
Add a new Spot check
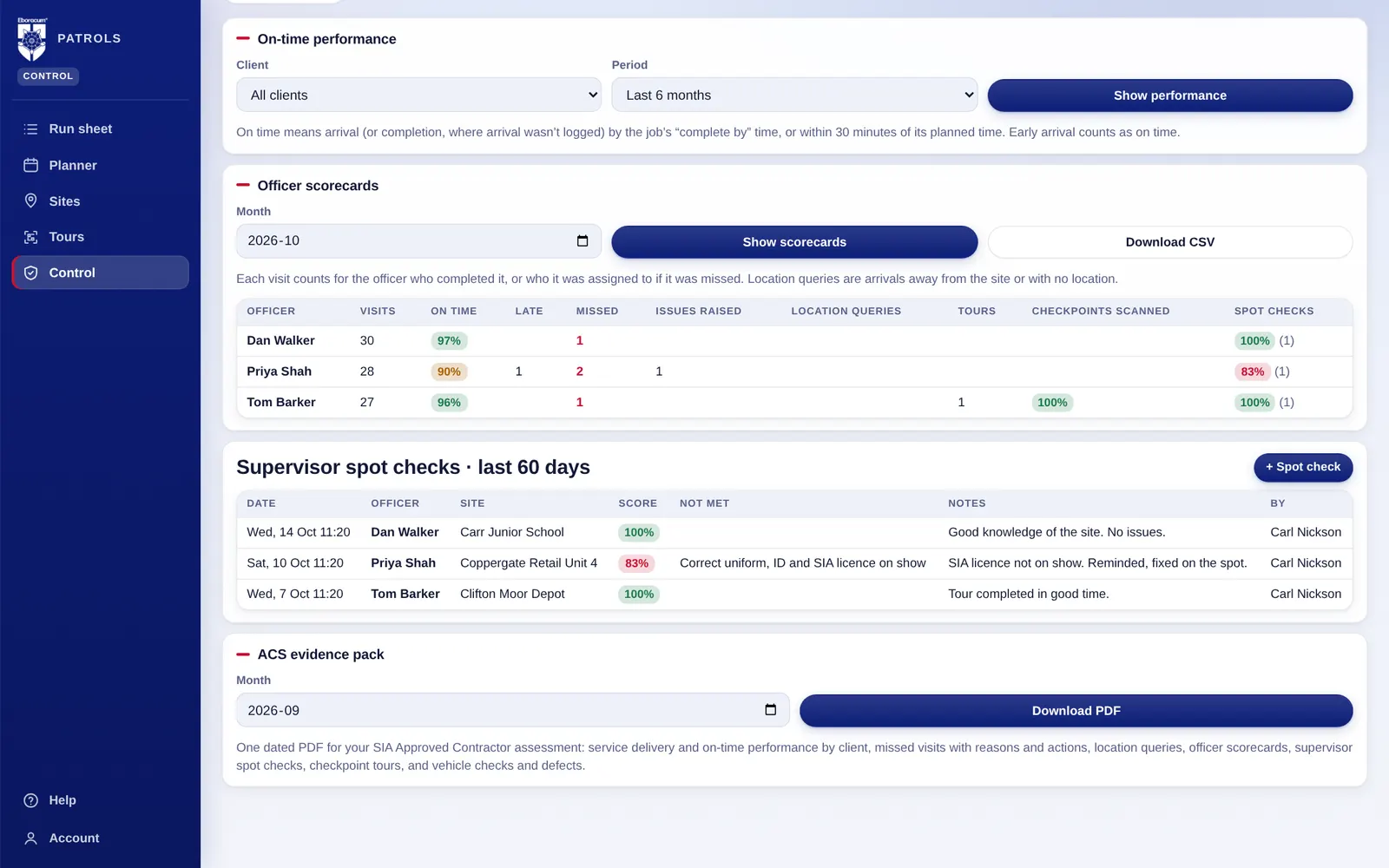pos(1303,467)
